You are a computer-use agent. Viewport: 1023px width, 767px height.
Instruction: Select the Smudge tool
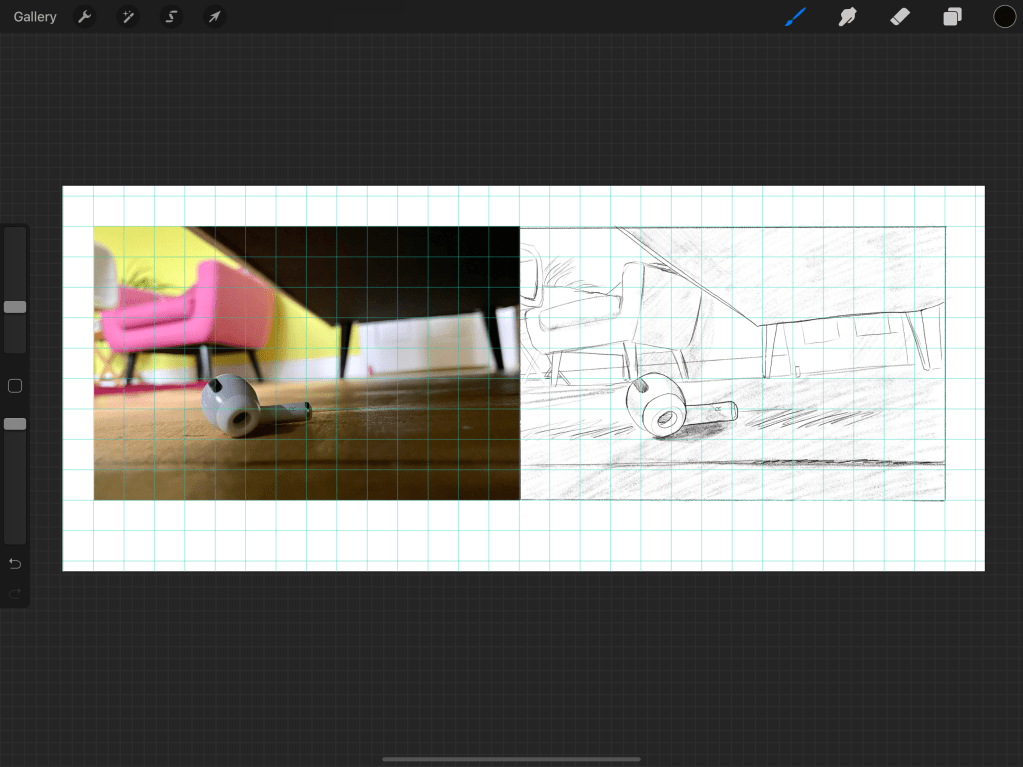(x=848, y=17)
